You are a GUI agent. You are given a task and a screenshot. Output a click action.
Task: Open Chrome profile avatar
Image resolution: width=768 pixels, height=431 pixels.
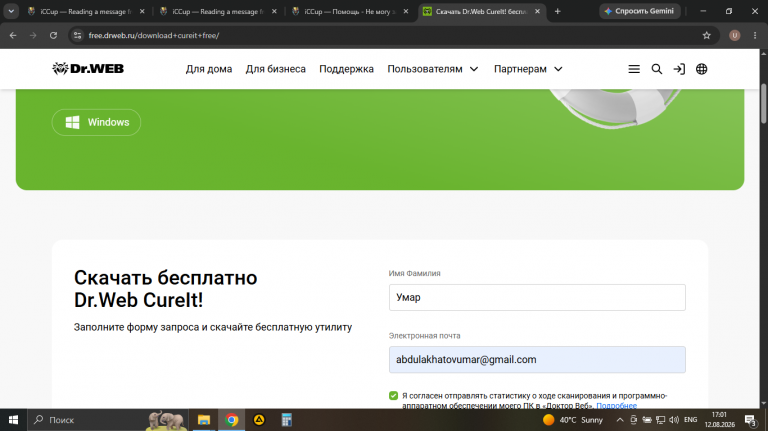tap(734, 35)
